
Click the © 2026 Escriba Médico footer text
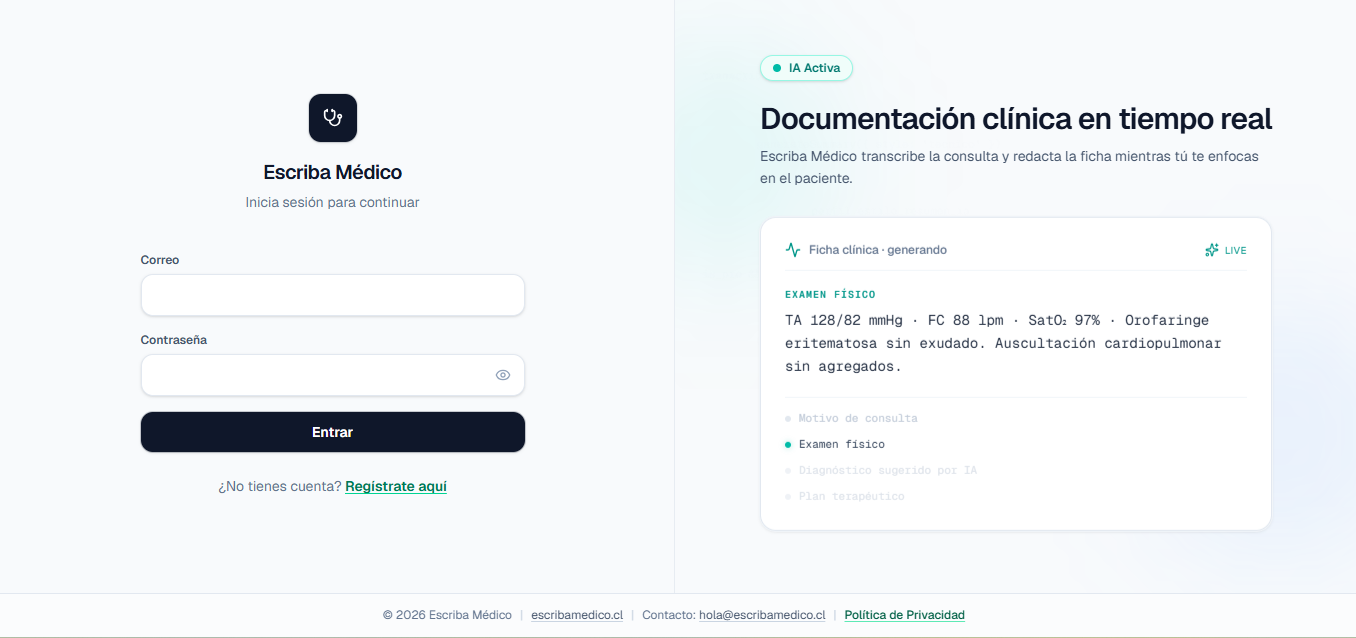pyautogui.click(x=447, y=615)
